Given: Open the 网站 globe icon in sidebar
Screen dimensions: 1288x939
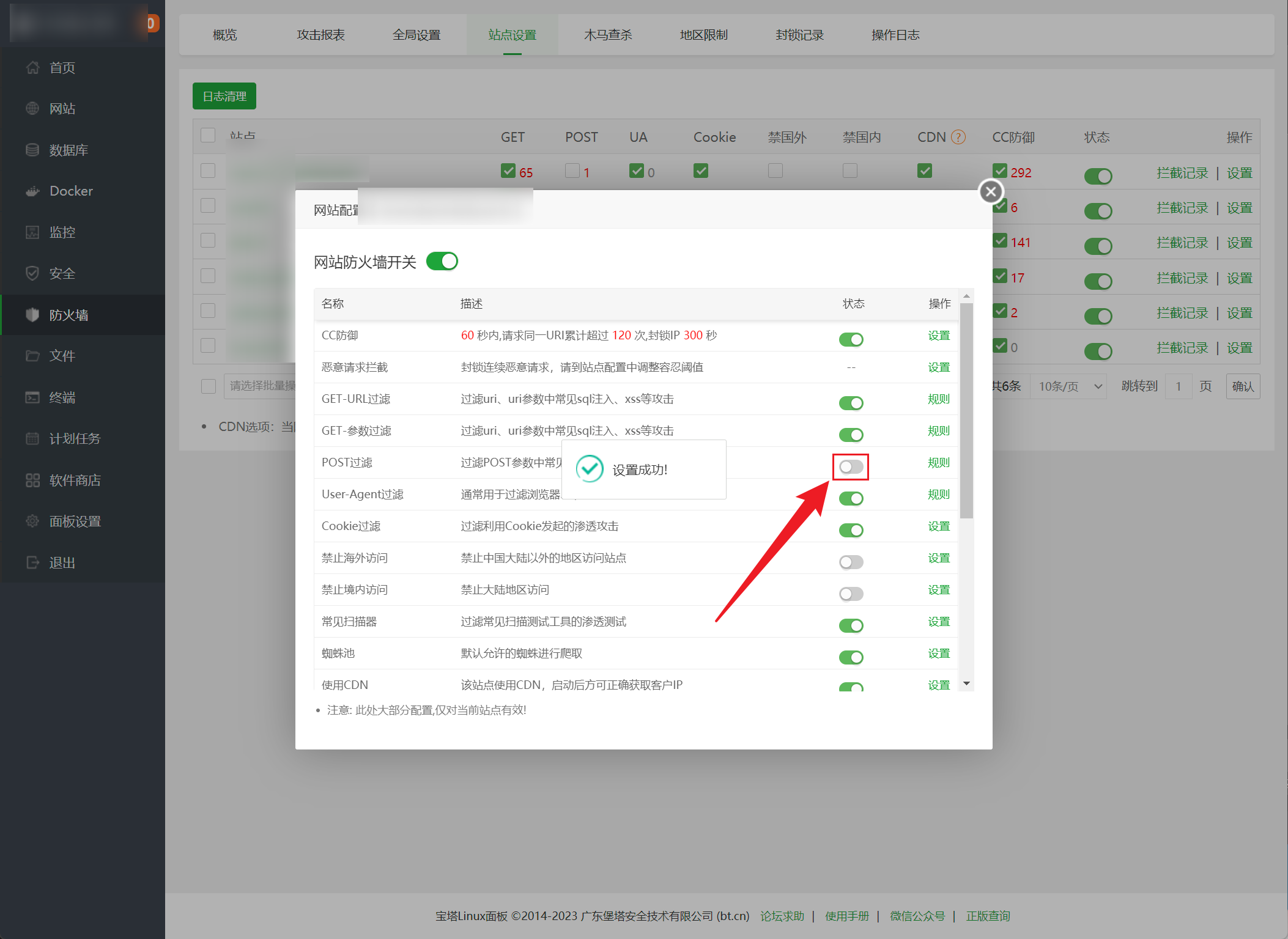Looking at the screenshot, I should click(x=32, y=108).
